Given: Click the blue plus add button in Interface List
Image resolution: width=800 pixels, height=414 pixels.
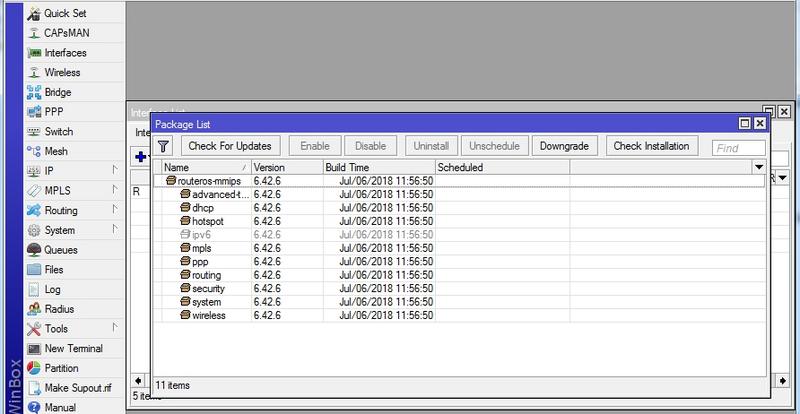Looking at the screenshot, I should (x=140, y=157).
